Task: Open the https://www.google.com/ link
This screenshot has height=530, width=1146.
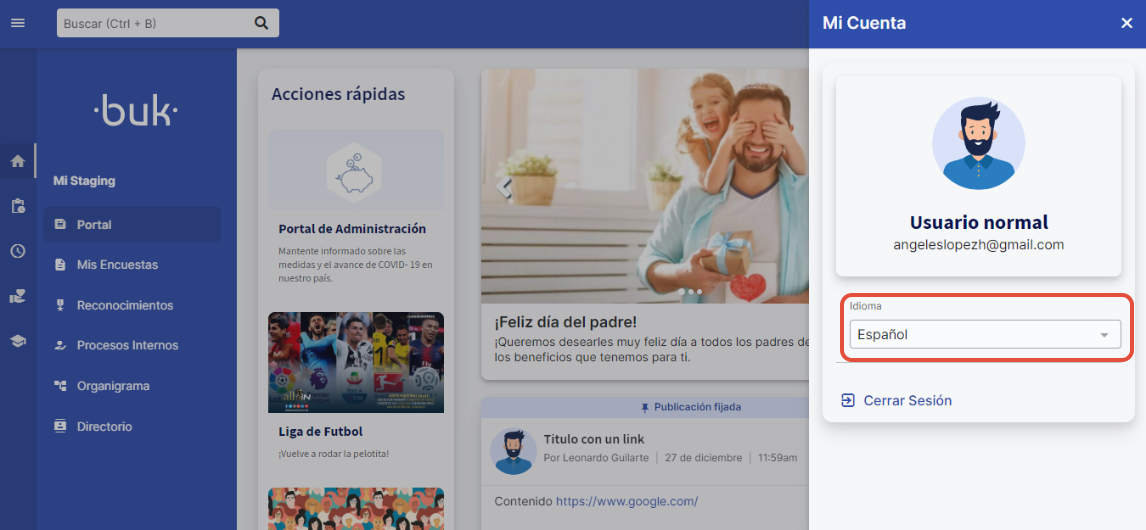Action: tap(627, 501)
